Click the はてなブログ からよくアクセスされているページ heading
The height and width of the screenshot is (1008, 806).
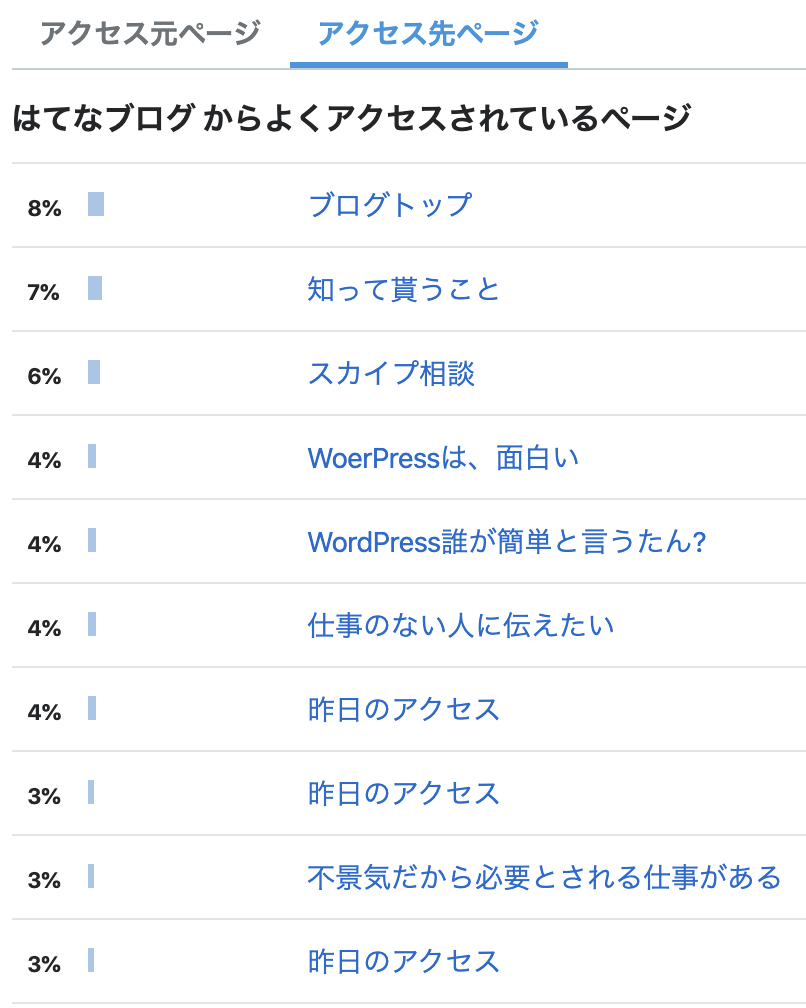352,118
